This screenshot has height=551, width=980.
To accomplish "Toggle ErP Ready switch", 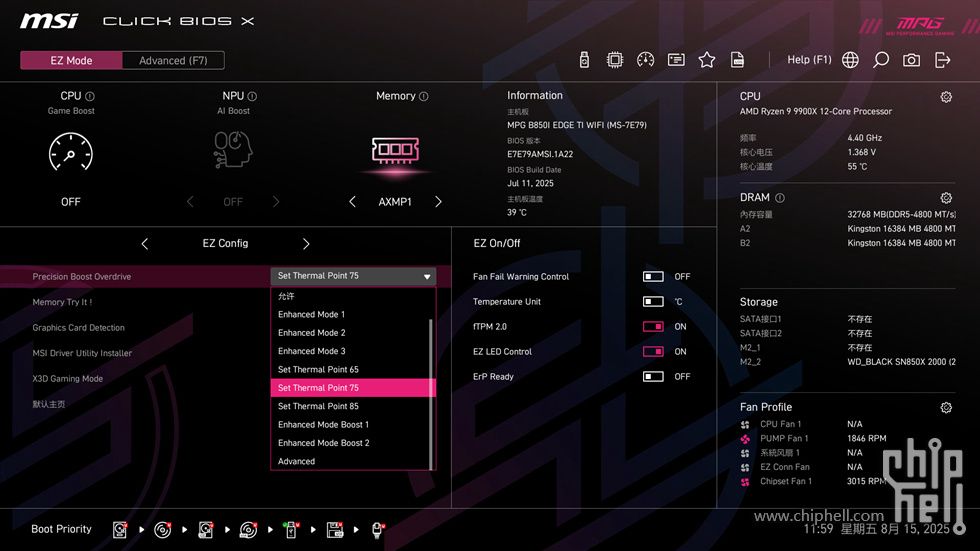I will (x=653, y=376).
